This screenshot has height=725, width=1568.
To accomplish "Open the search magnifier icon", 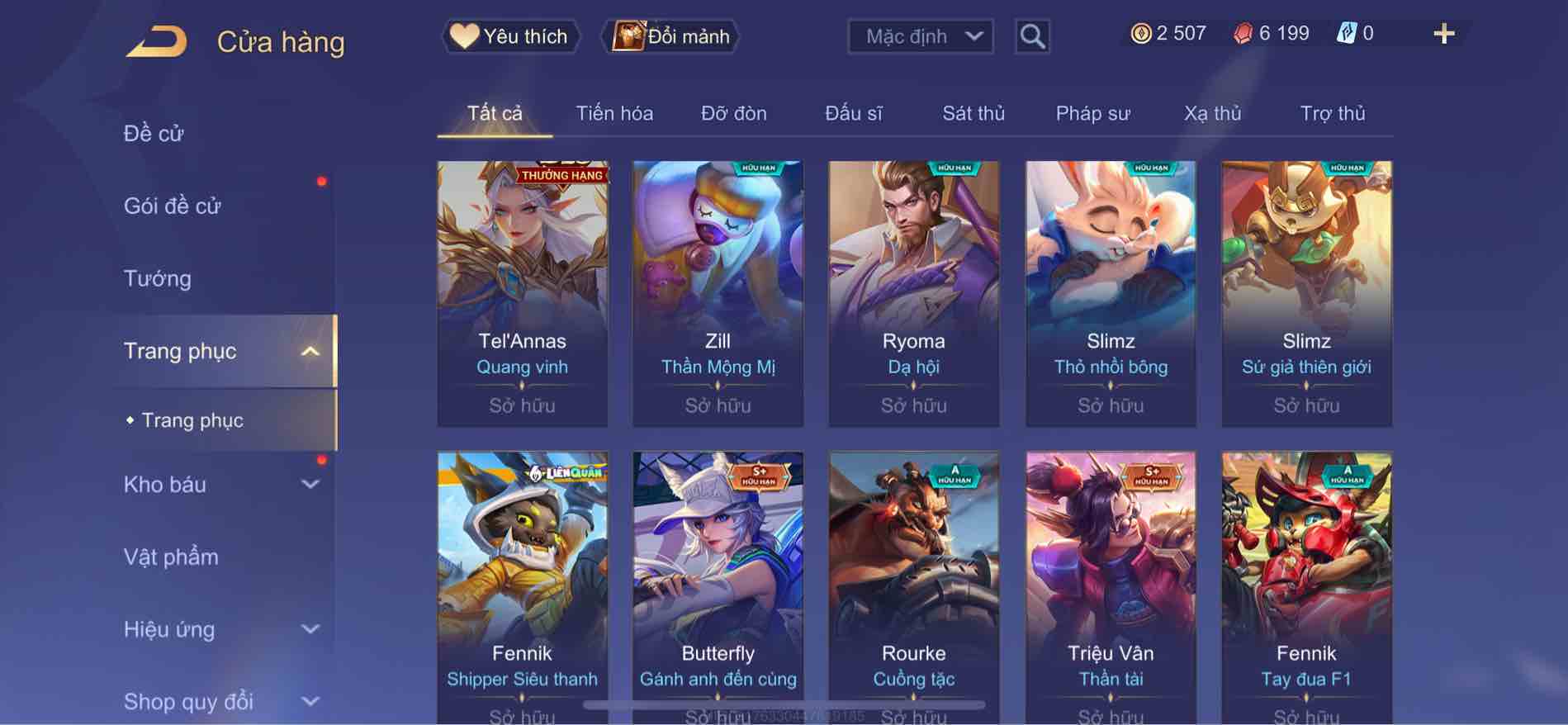I will pyautogui.click(x=1032, y=36).
